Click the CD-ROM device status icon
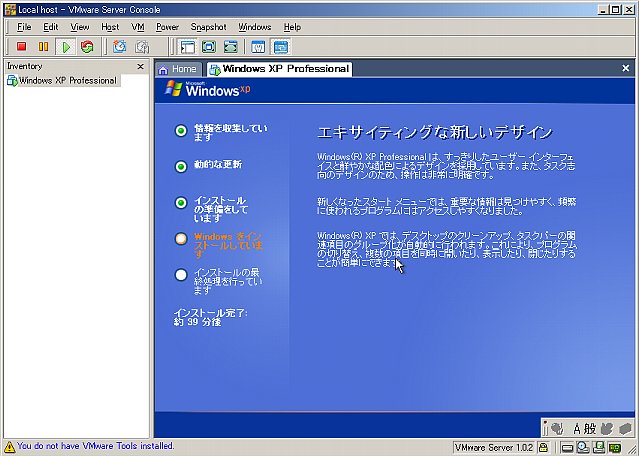 [x=583, y=448]
